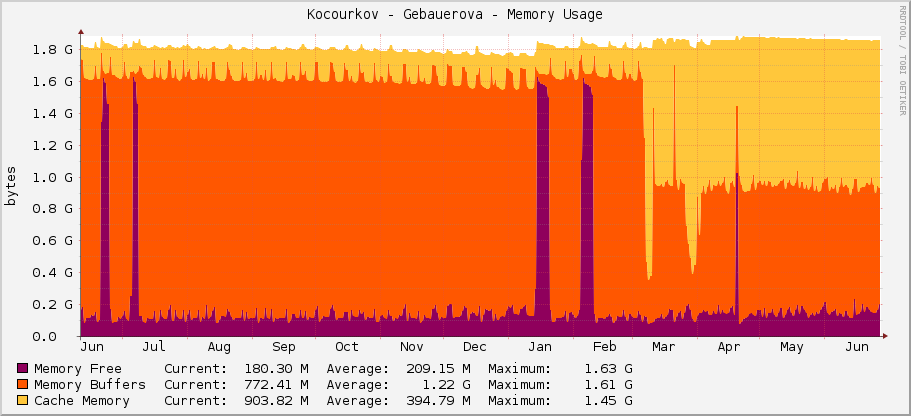Click the Cache Memory yellow legend swatch

tap(23, 401)
